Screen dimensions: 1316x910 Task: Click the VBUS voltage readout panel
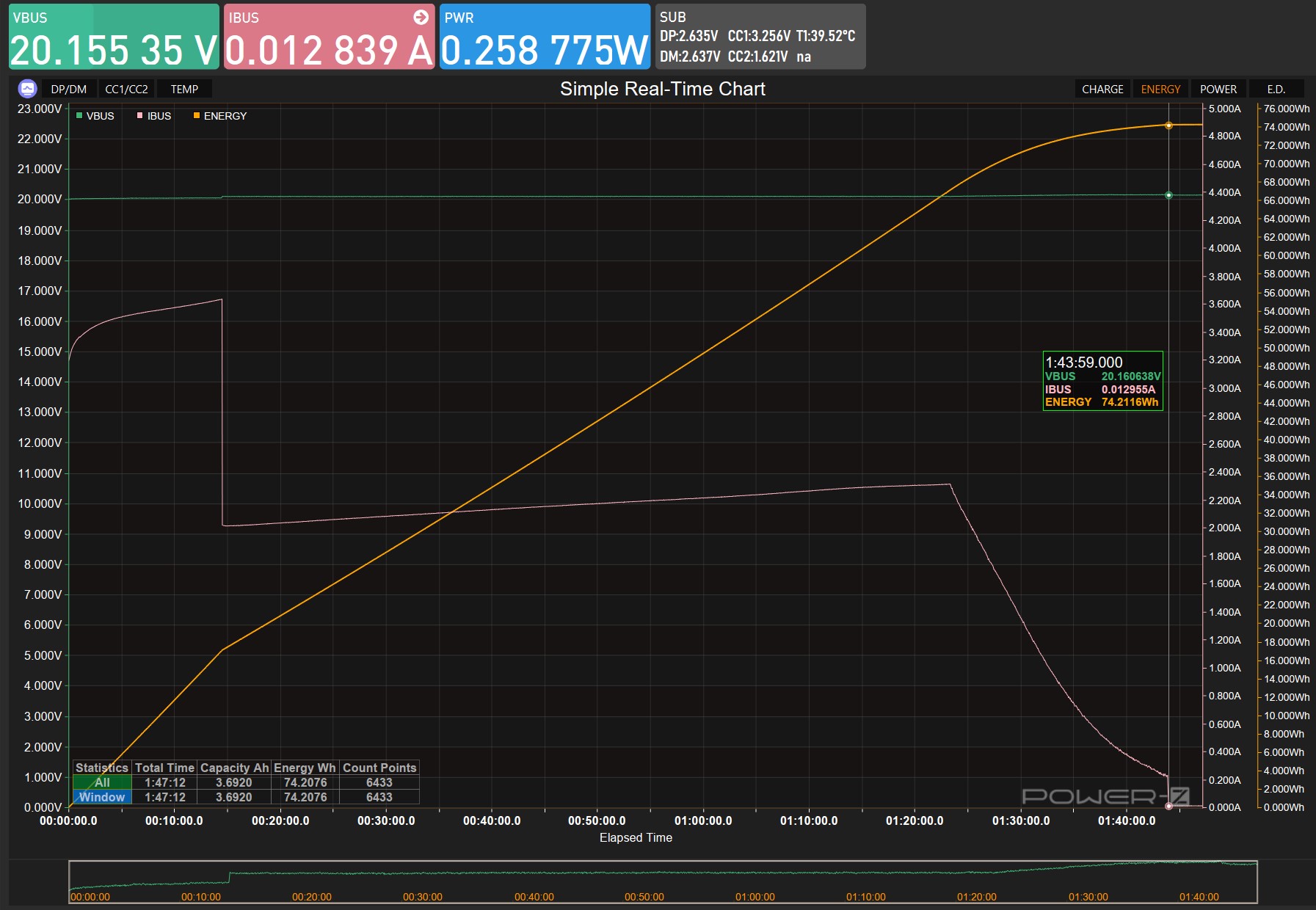pos(114,37)
